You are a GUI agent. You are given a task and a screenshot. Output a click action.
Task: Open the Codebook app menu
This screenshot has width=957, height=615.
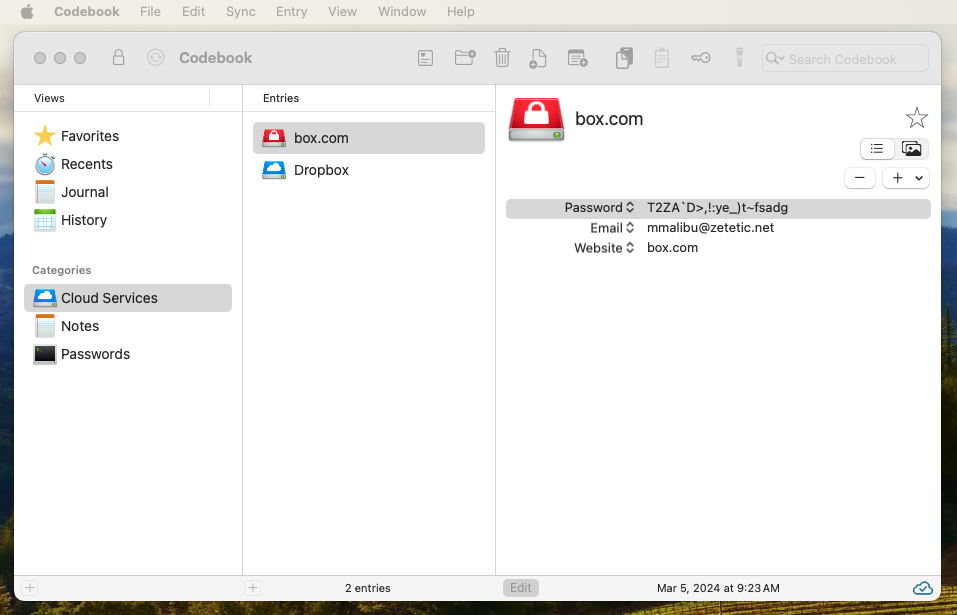(x=87, y=12)
